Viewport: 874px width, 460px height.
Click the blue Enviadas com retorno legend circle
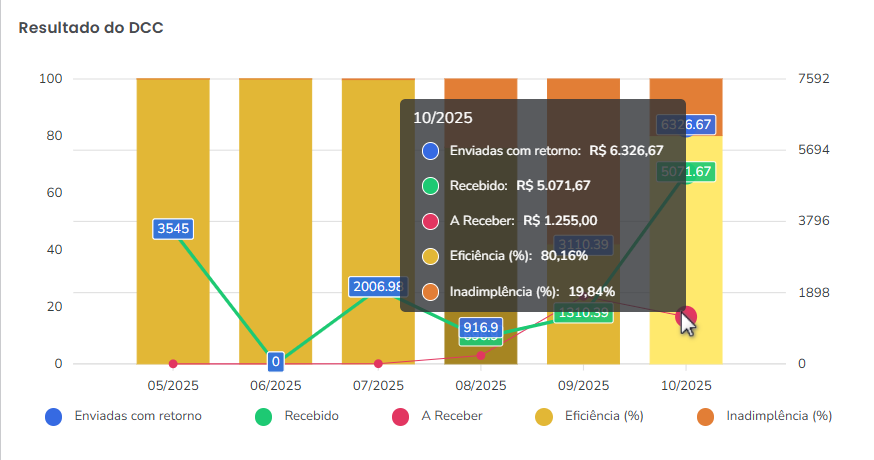point(54,416)
